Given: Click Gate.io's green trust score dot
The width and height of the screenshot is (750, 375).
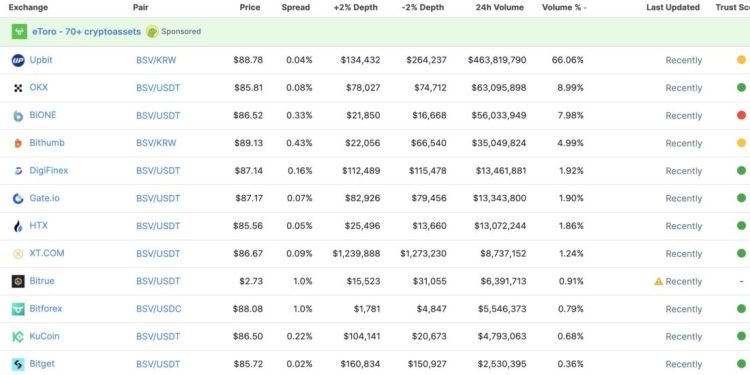Looking at the screenshot, I should click(x=741, y=198).
